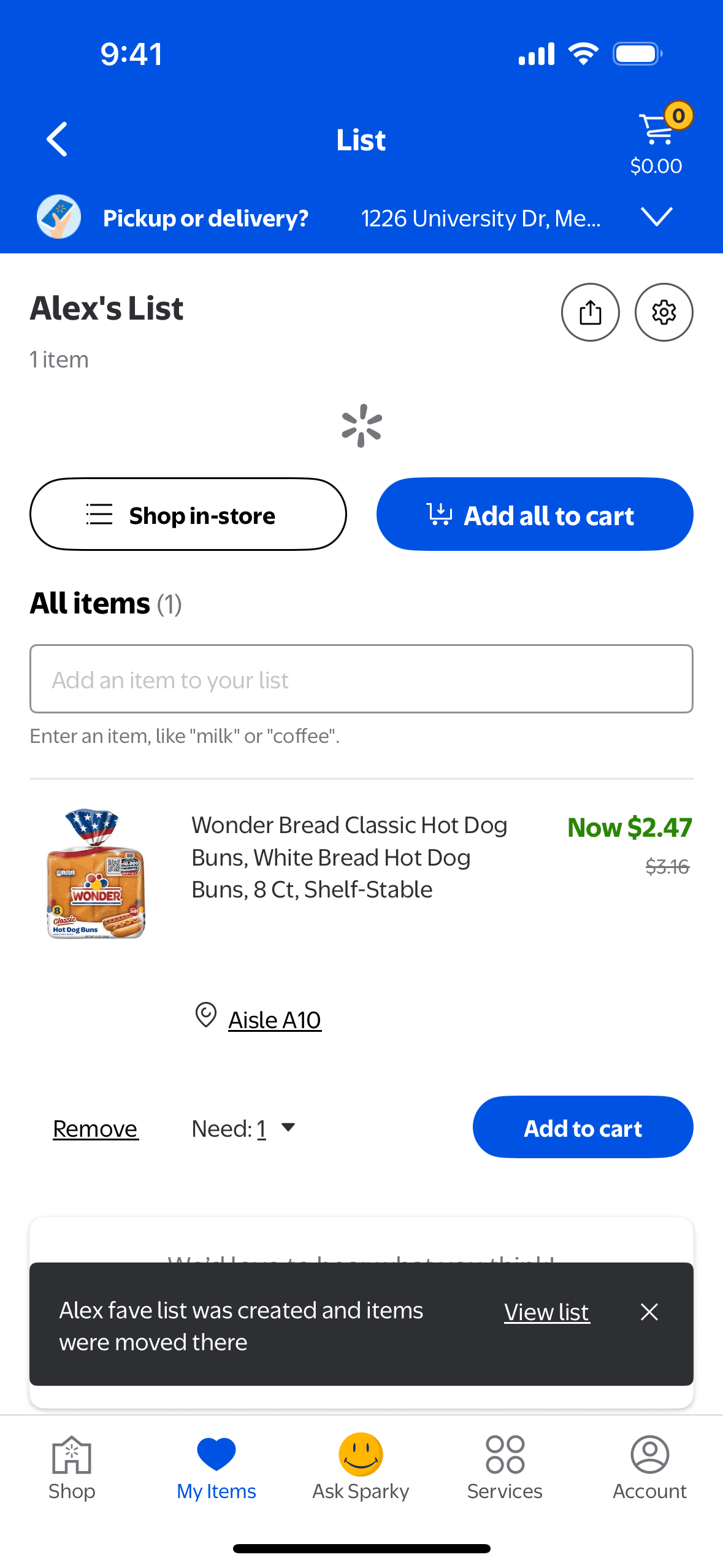Screen dimensions: 723x1568
Task: Tap the Shop in-store button
Action: 188,514
